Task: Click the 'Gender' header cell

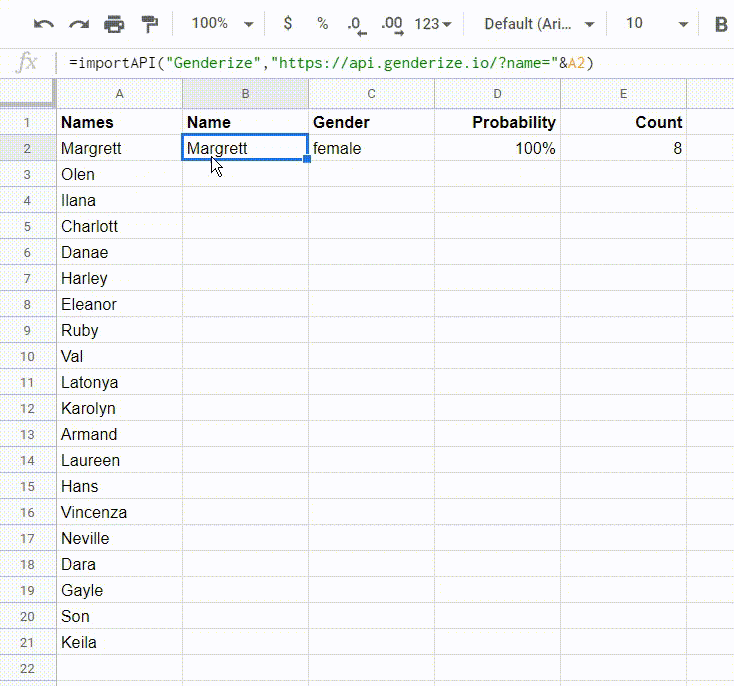Action: click(x=371, y=122)
